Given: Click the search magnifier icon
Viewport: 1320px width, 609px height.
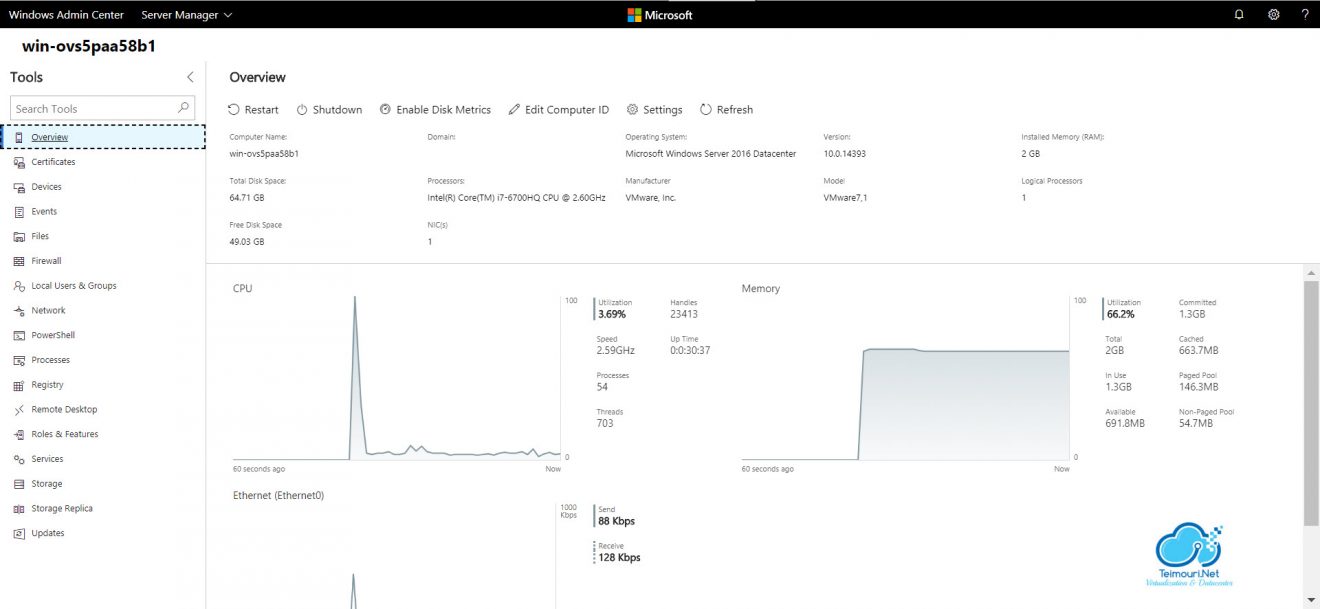Looking at the screenshot, I should tap(183, 108).
